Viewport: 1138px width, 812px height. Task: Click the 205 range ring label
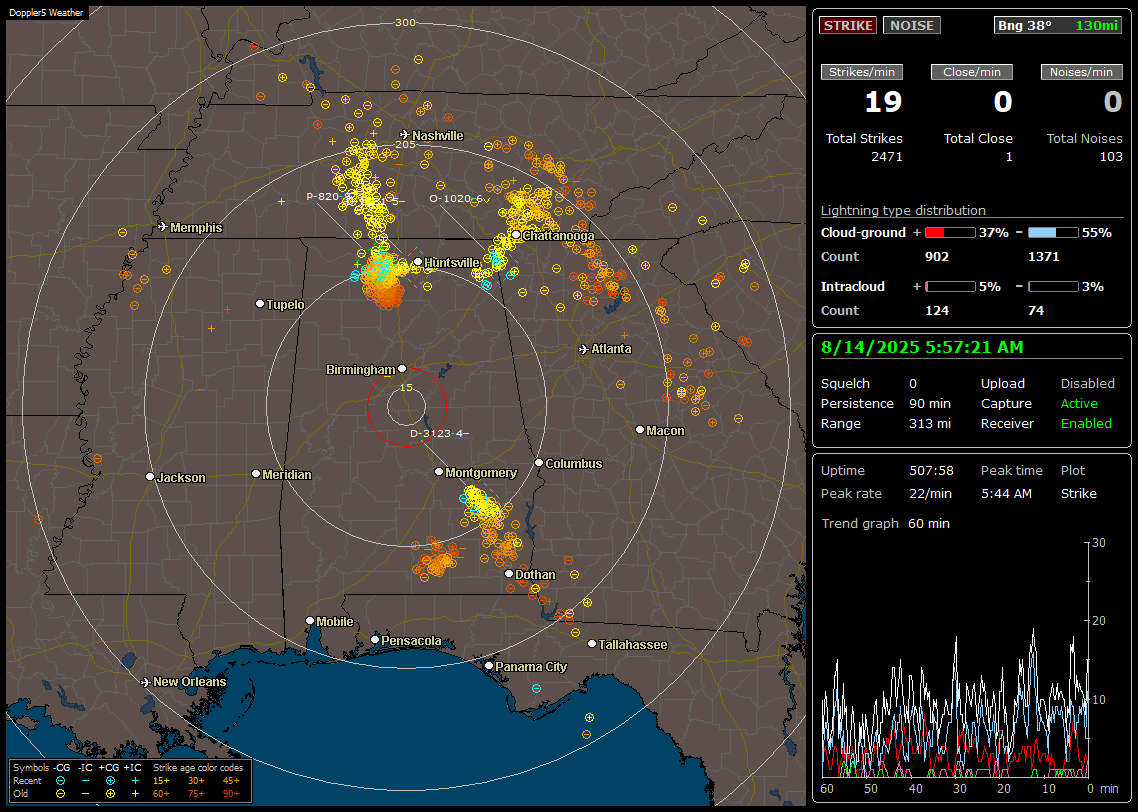click(405, 144)
